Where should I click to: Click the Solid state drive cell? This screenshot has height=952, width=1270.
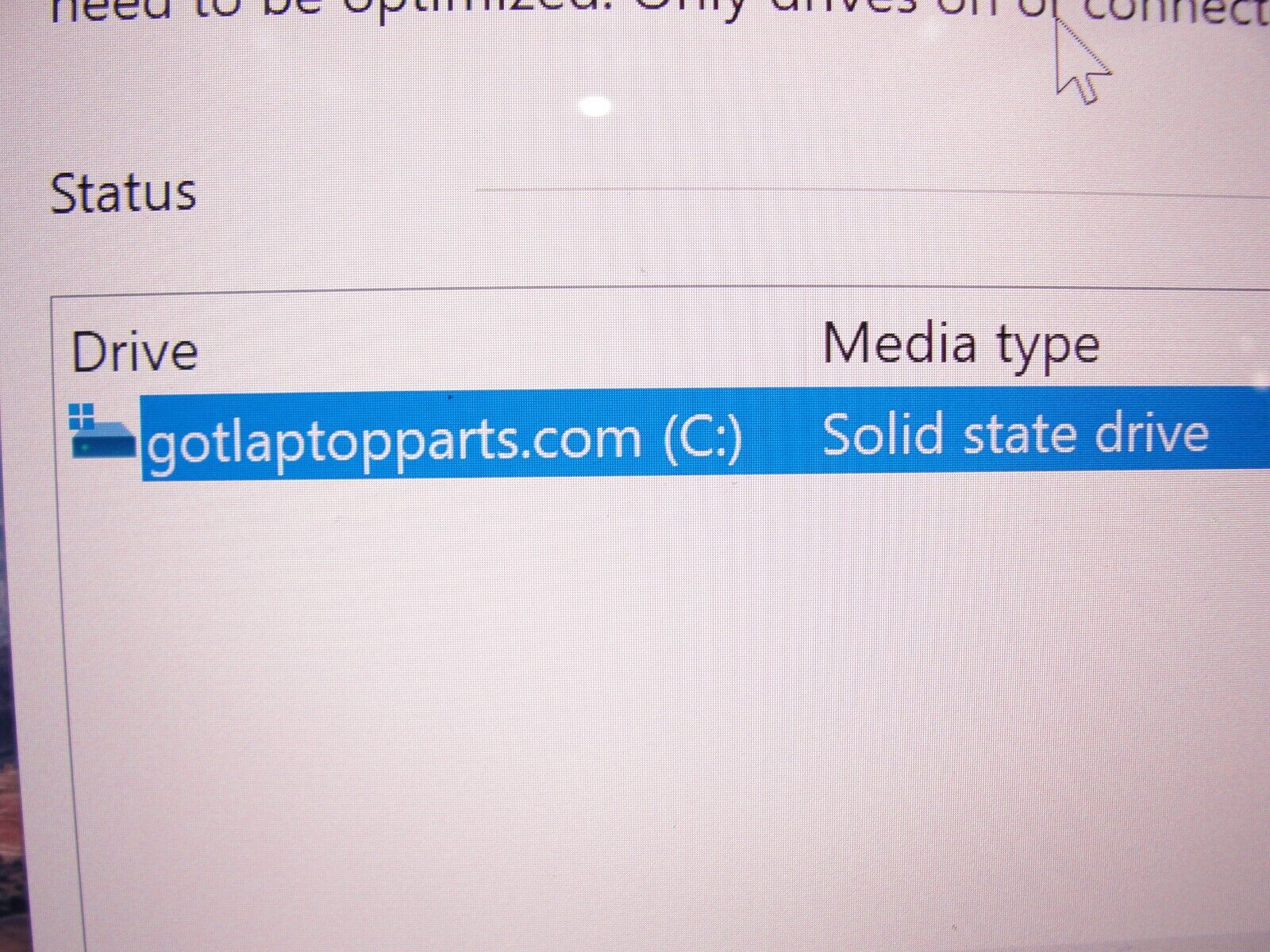point(1015,434)
